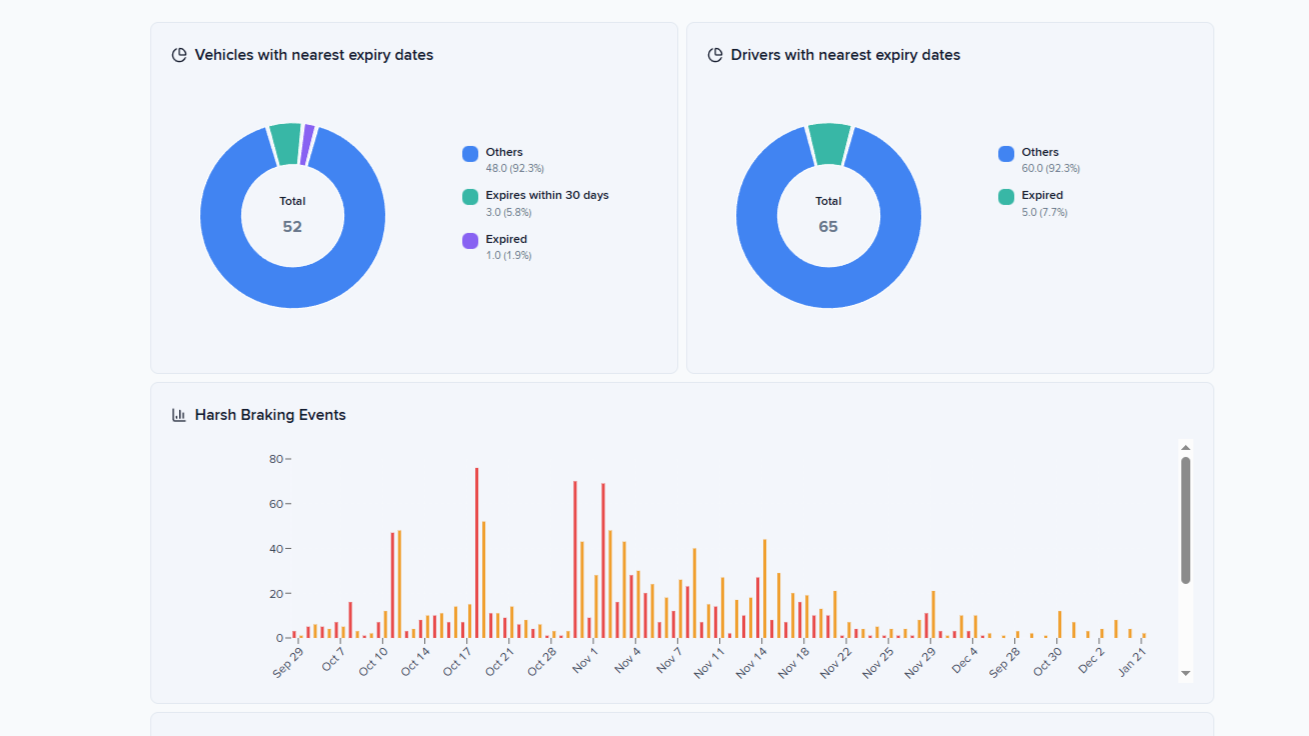
Task: Click pie chart icon beside Drivers expiry title
Action: point(715,55)
